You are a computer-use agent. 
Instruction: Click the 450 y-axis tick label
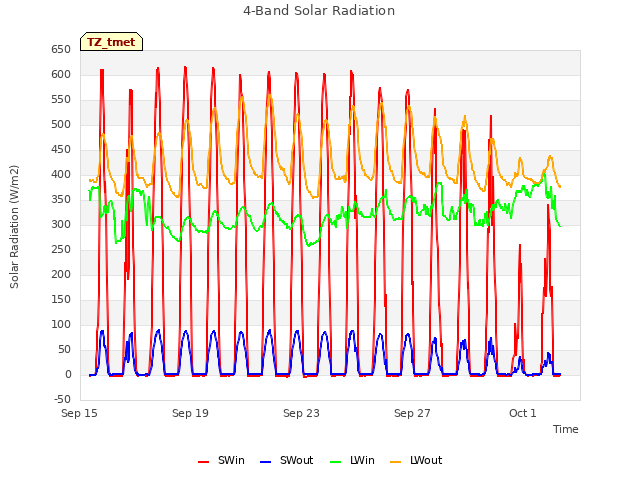(61, 150)
